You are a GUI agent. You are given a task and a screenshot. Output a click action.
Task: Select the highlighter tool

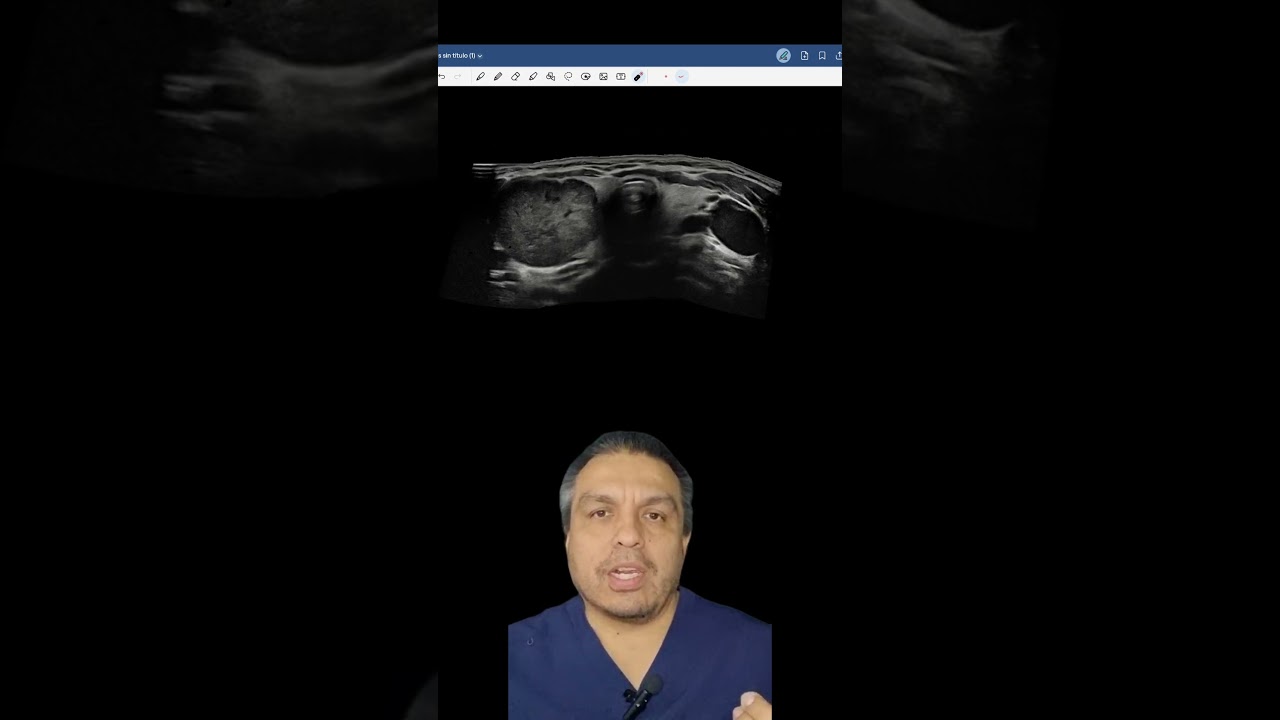coord(533,77)
